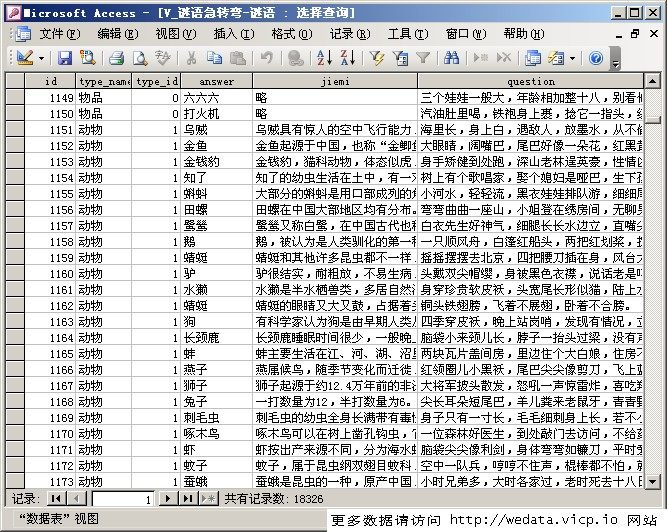Screen dimensions: 667x532
Task: Open the 编辑(E) menu
Action: (118, 34)
